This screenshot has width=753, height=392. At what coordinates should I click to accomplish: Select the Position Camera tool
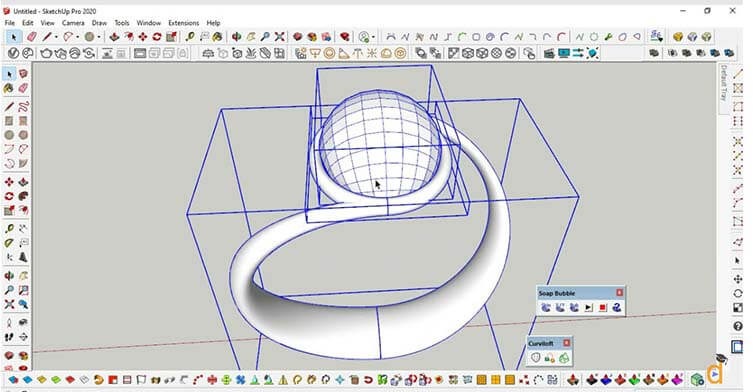point(9,322)
